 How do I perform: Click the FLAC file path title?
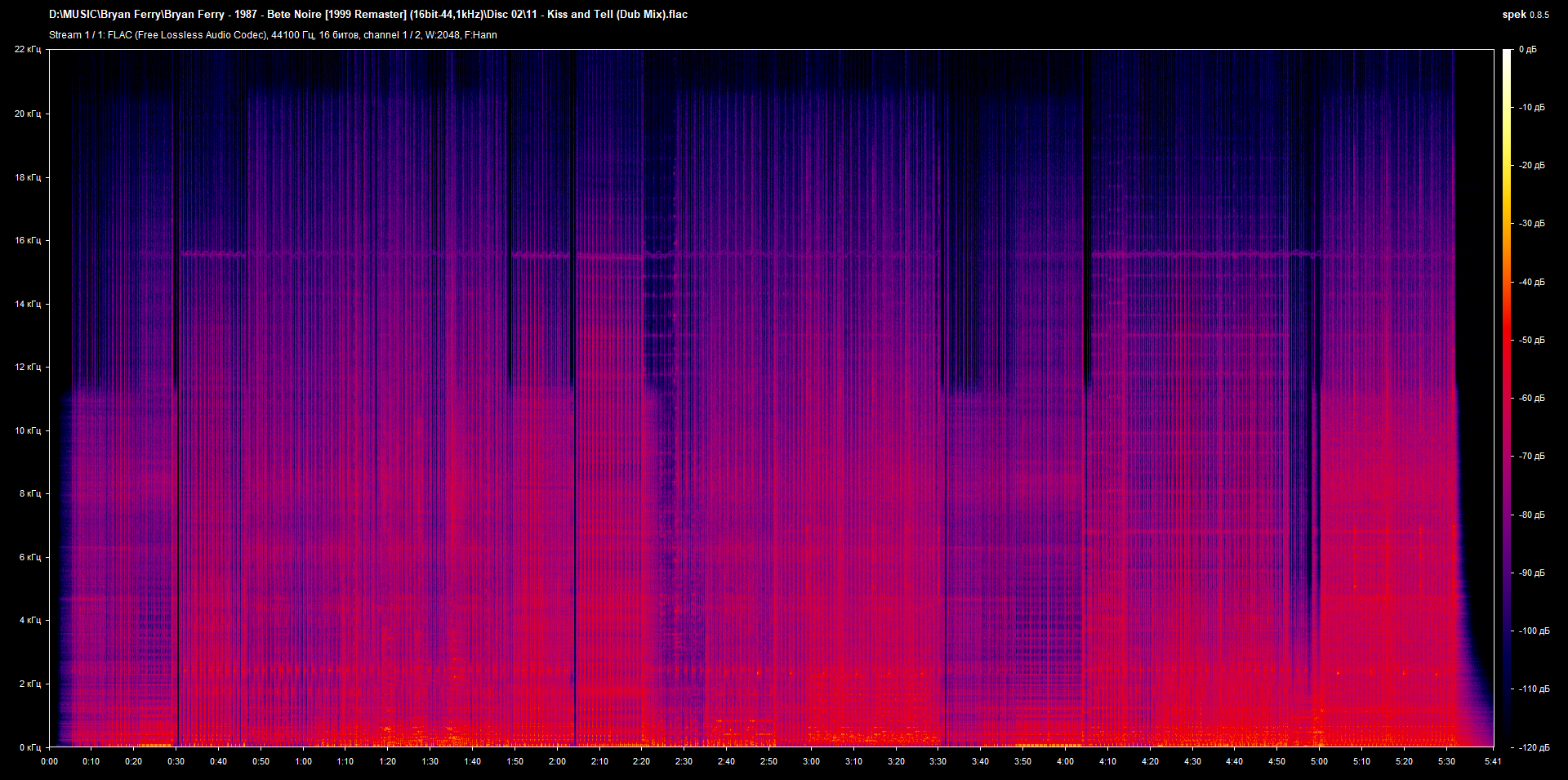pos(368,14)
